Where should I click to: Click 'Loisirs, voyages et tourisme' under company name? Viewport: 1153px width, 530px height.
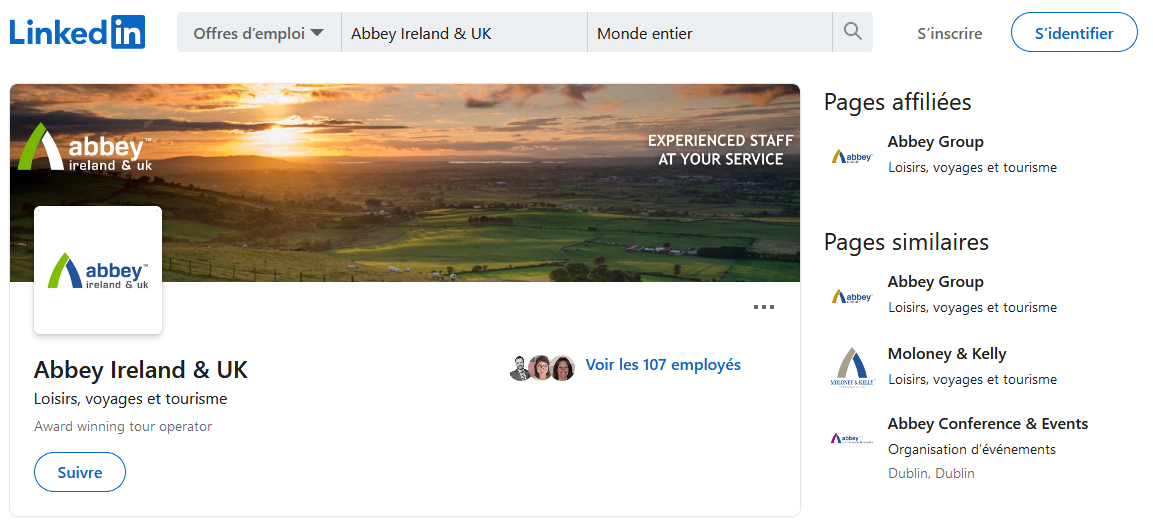coord(130,399)
